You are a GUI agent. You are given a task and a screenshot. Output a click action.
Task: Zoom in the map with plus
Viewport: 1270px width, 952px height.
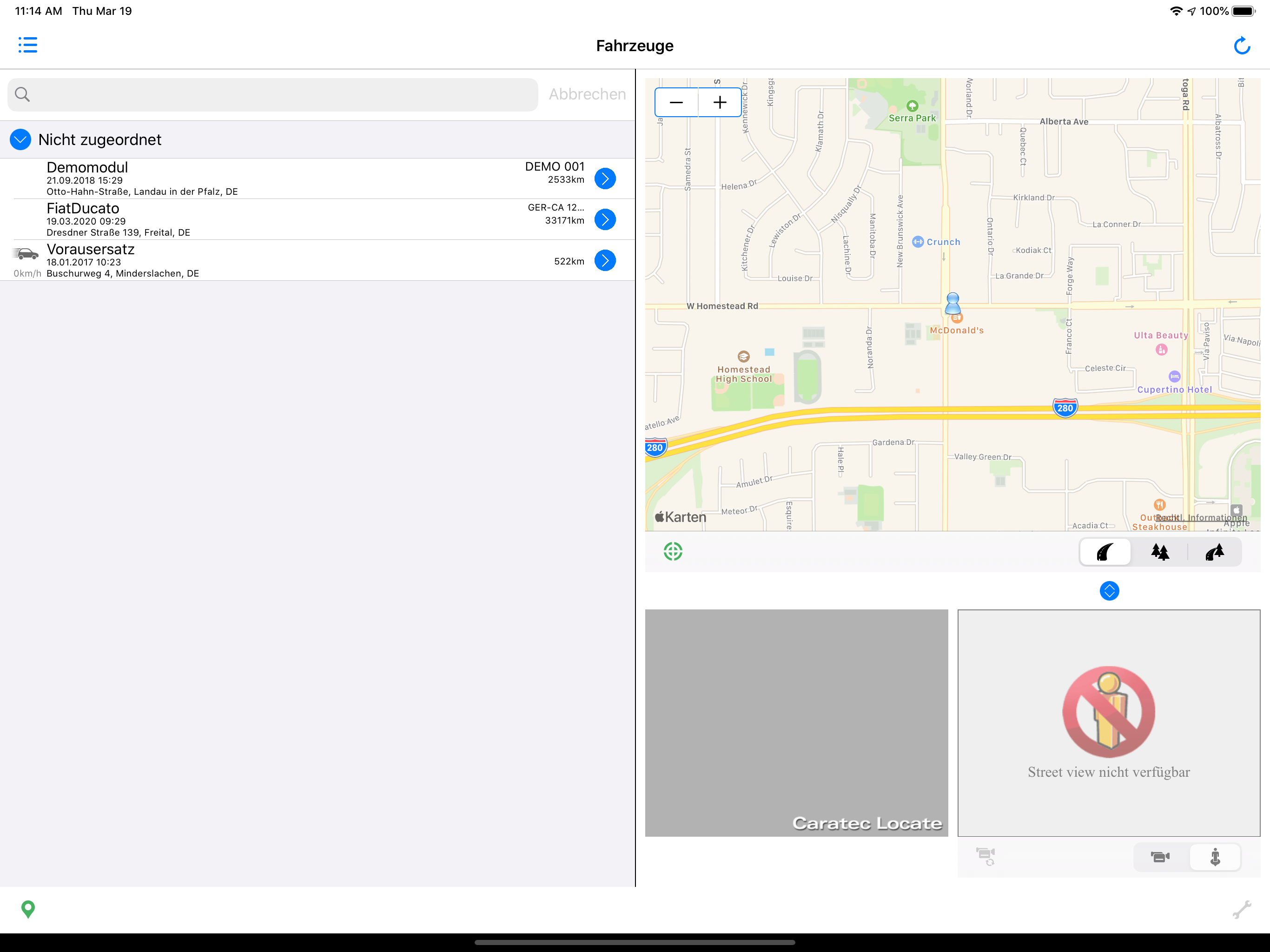tap(720, 103)
